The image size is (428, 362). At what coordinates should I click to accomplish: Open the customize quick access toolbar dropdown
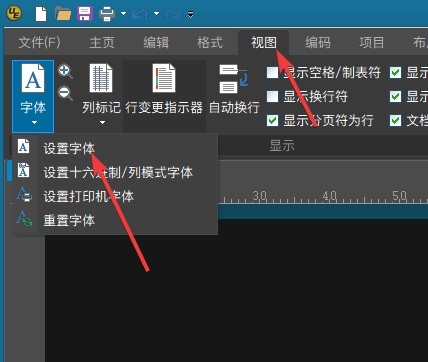190,14
